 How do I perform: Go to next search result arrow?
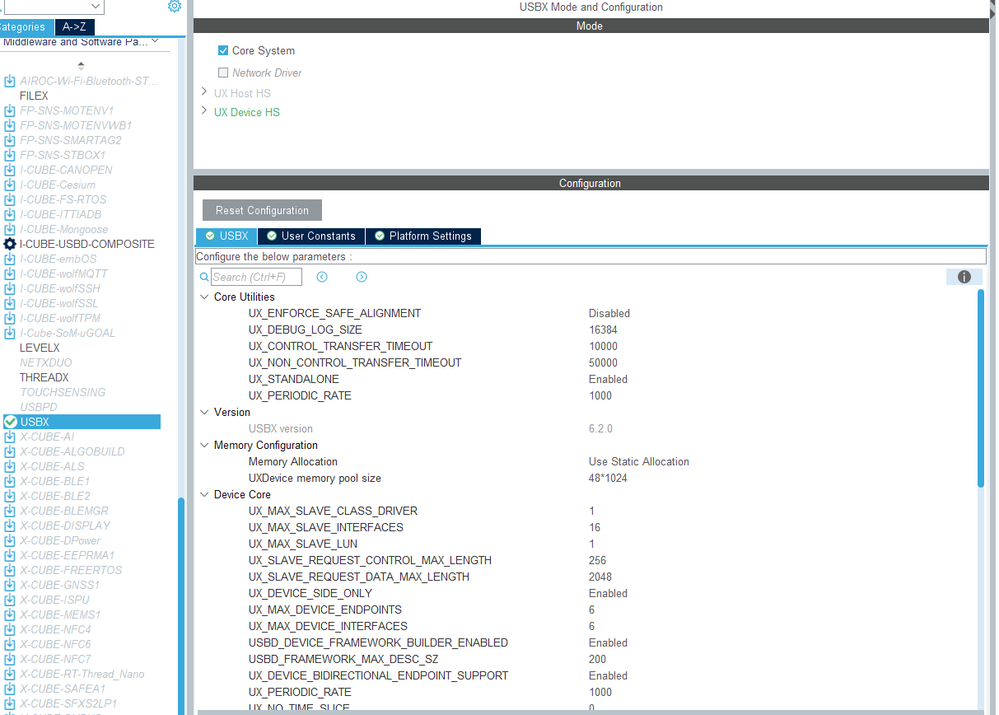tap(361, 277)
